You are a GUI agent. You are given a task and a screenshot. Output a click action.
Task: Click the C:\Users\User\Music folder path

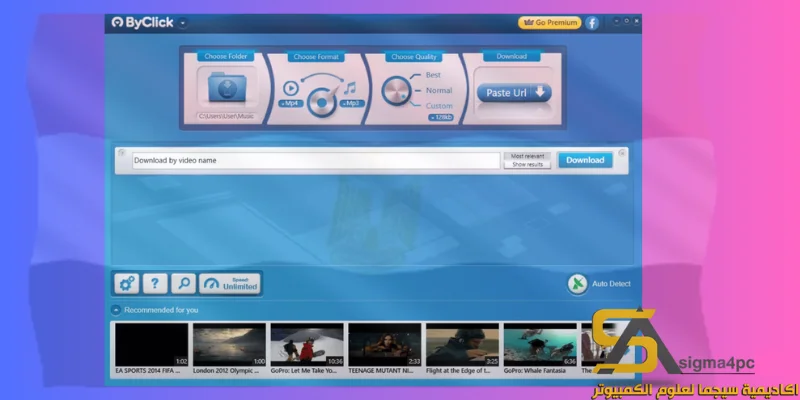[227, 116]
